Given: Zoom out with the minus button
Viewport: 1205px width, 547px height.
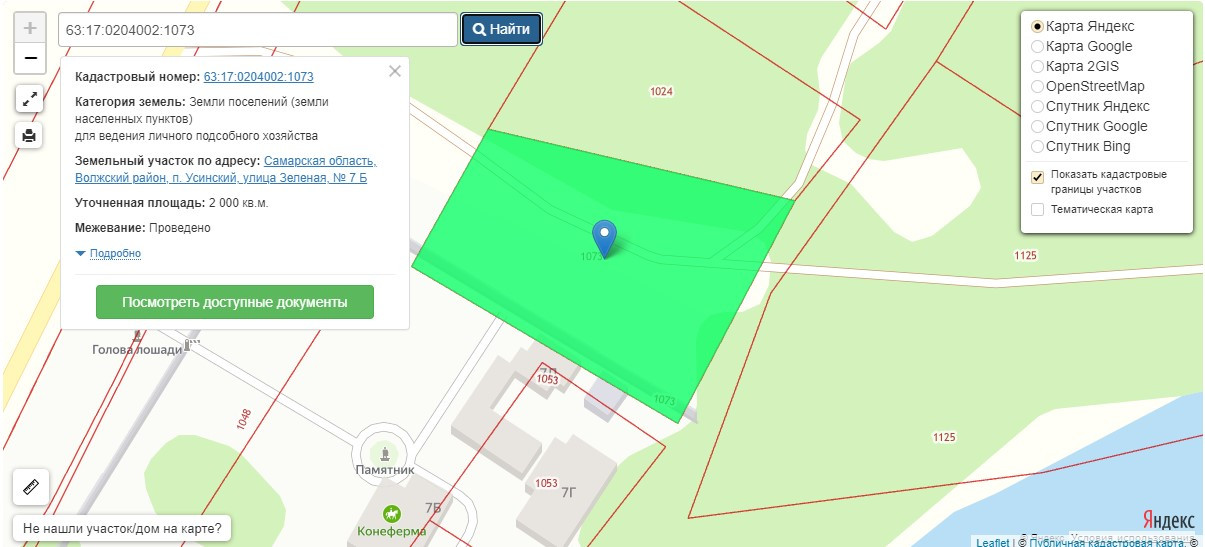Looking at the screenshot, I should click(x=30, y=58).
